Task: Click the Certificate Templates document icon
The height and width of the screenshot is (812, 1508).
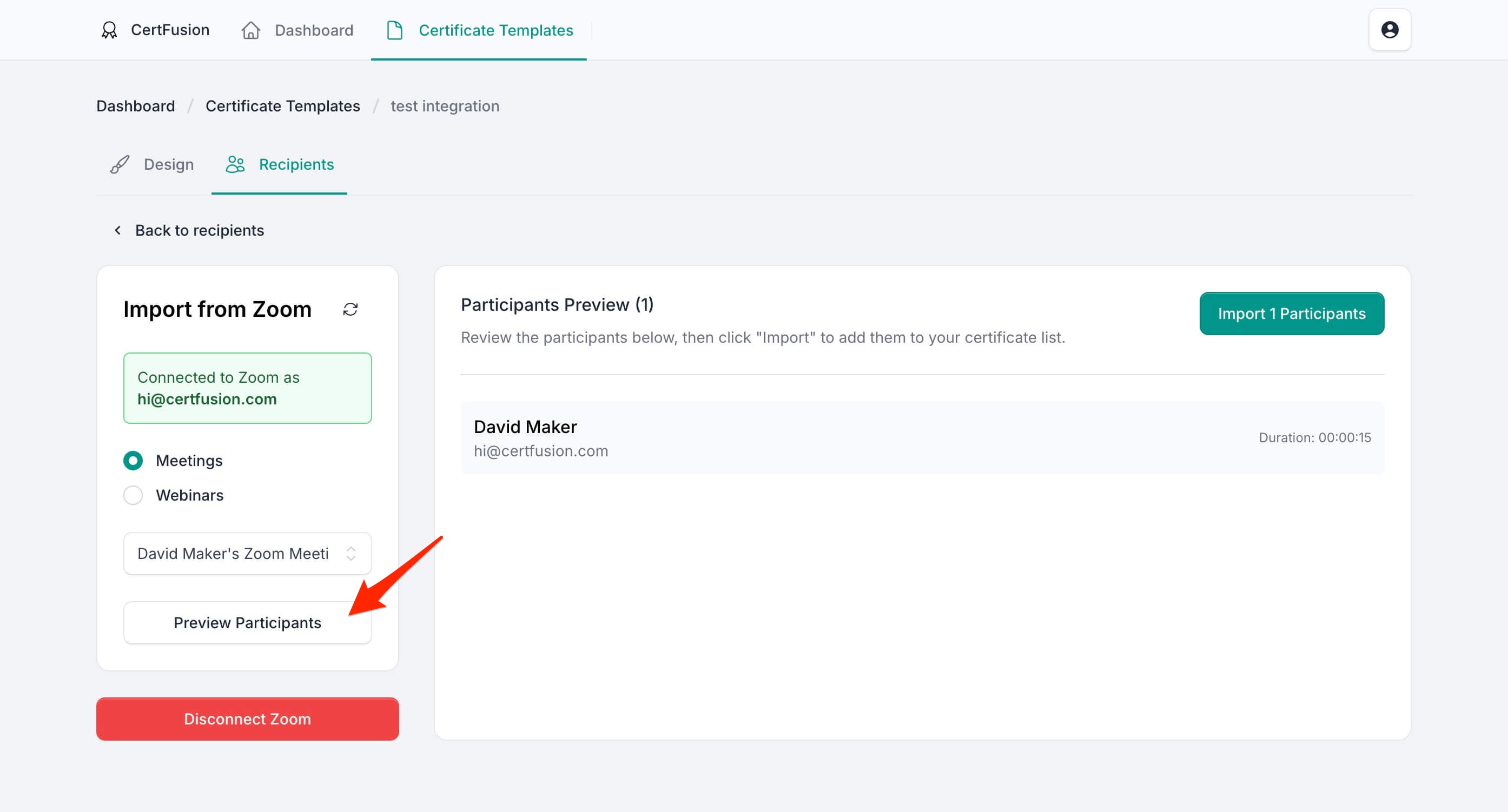Action: point(394,30)
